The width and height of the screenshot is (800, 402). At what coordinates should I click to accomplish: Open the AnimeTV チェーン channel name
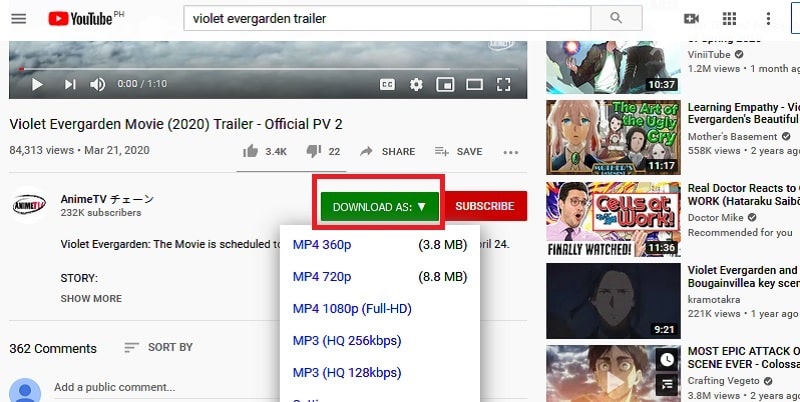(x=107, y=199)
